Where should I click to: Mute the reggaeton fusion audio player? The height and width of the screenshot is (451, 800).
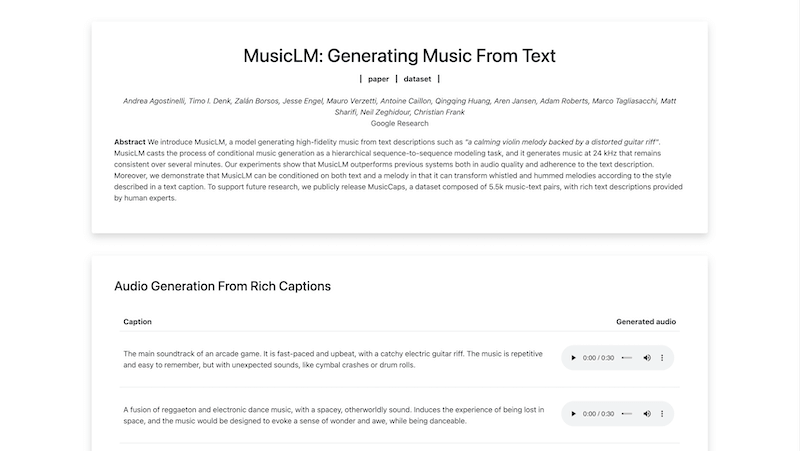647,414
